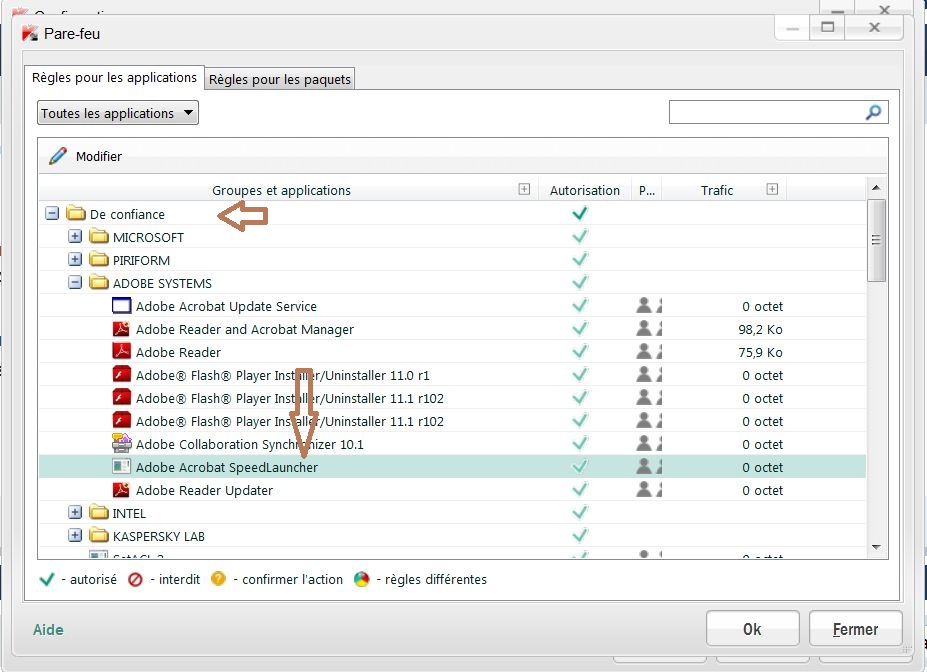Click Flash Player Installer 11.0 r1 icon
Screen dimensions: 927x672
point(121,375)
